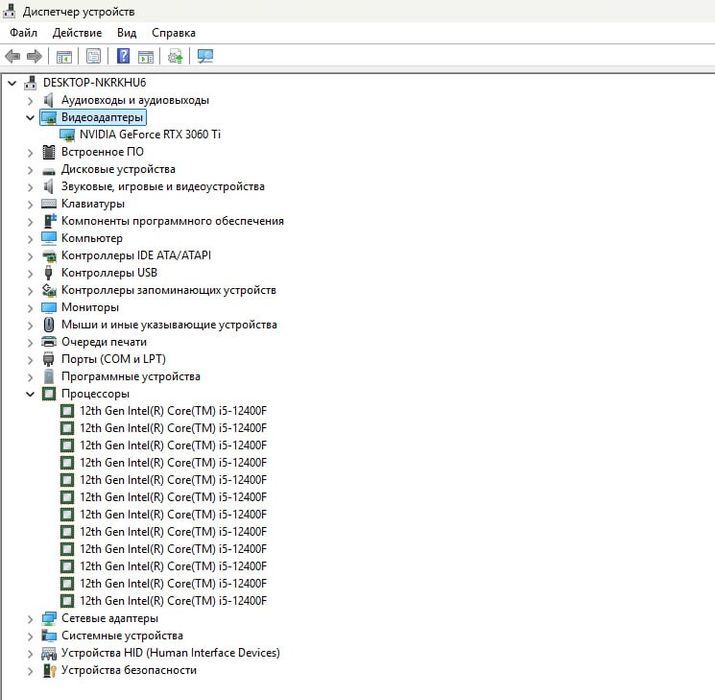Viewport: 715px width, 700px height.
Task: Click the show/hide action pane toolbar icon
Action: coord(146,57)
